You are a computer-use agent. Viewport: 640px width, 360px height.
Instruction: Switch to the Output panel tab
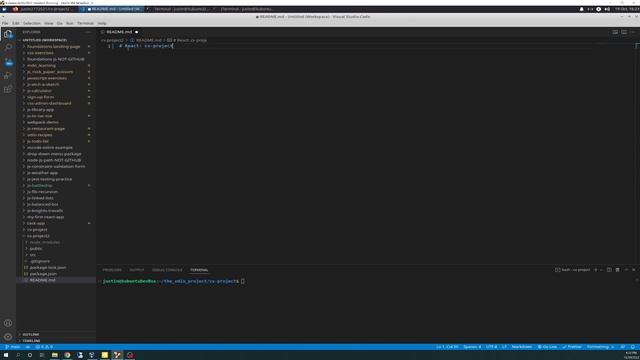tap(137, 270)
